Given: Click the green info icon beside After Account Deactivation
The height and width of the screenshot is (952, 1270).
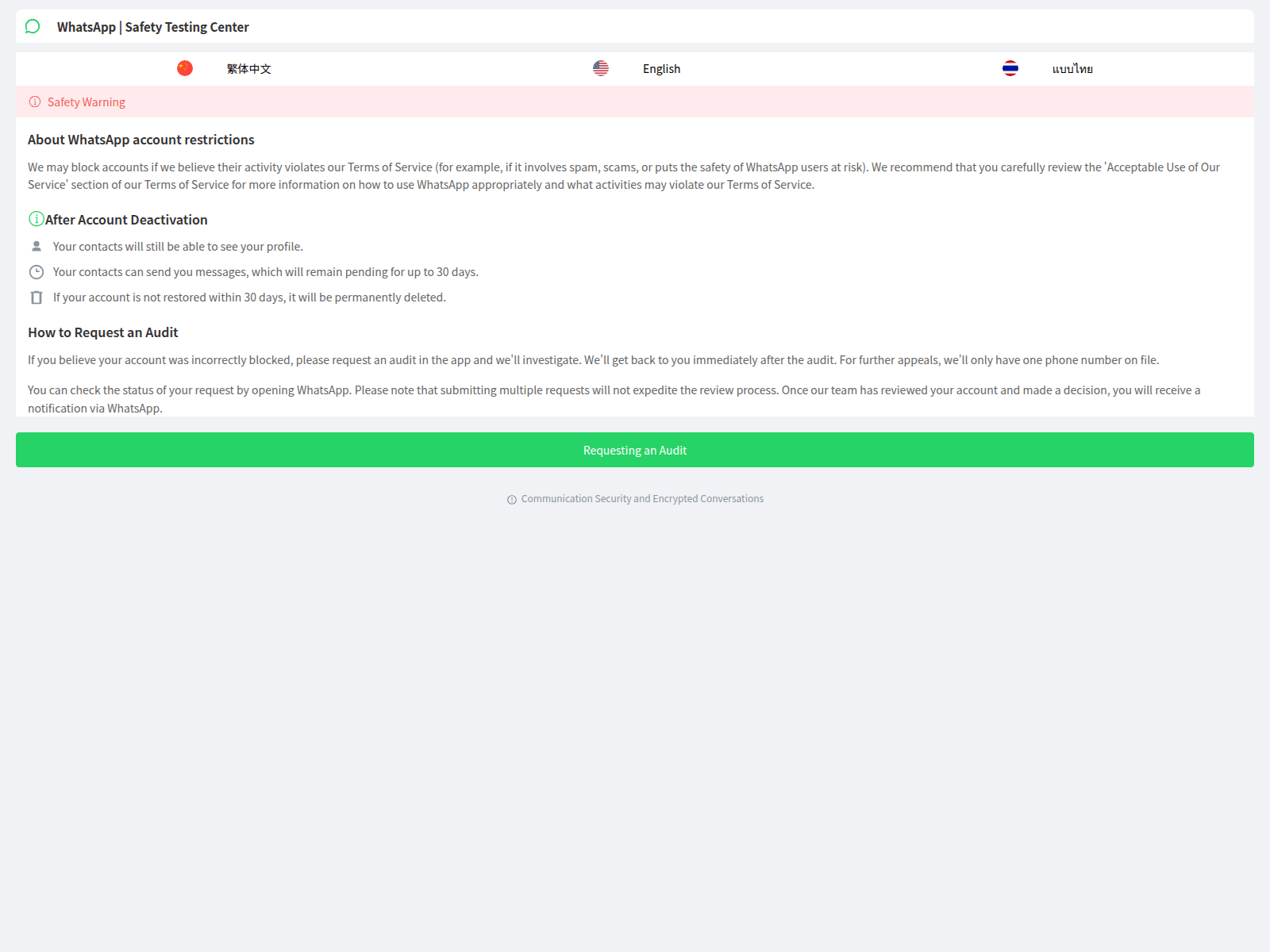Looking at the screenshot, I should click(x=37, y=219).
